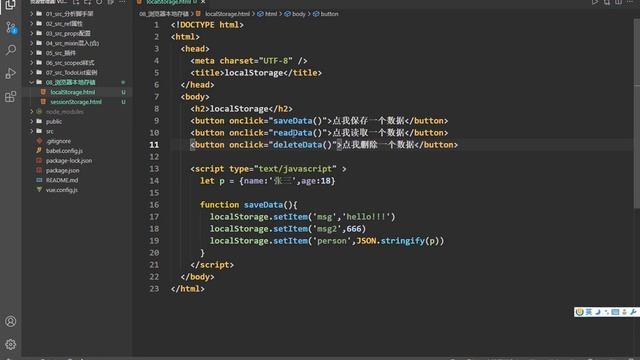640x360 pixels.
Task: Open package.json in the explorer
Action: coord(62,170)
